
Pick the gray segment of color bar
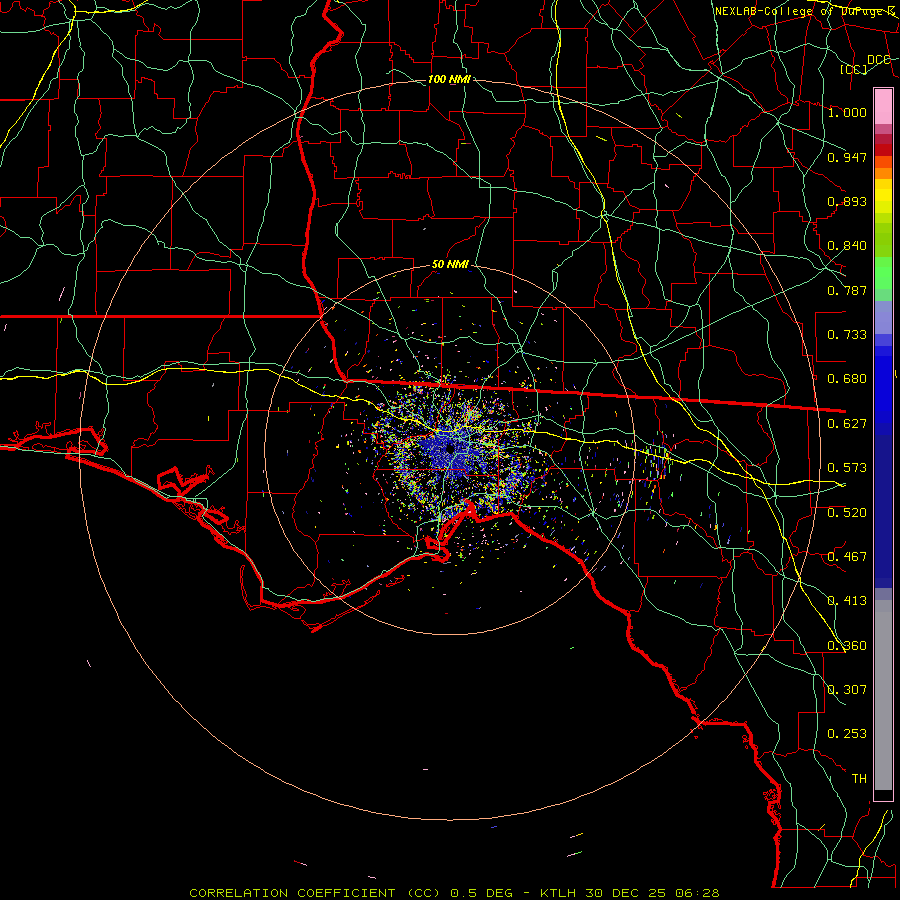click(x=883, y=695)
